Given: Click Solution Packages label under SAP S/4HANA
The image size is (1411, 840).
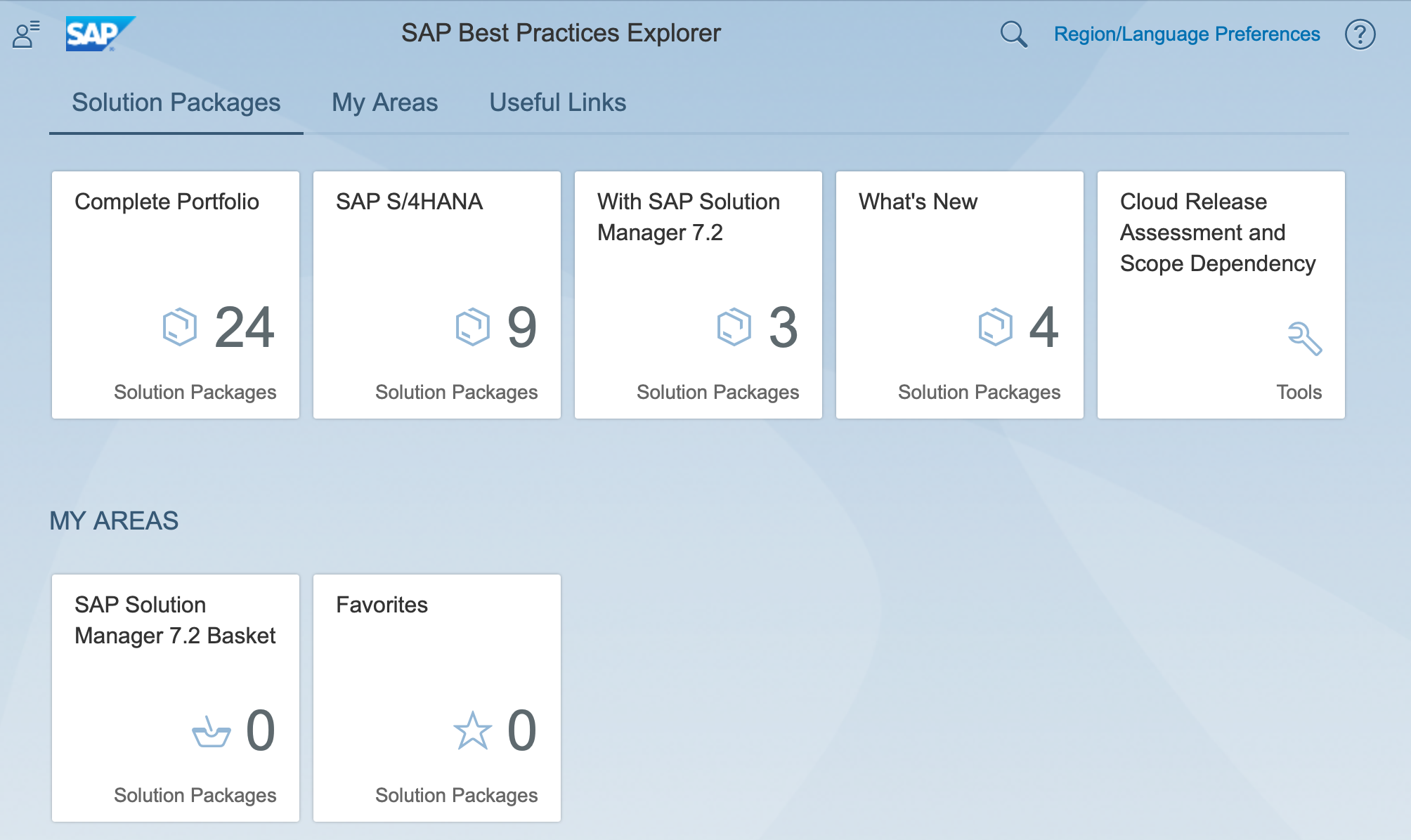Looking at the screenshot, I should (x=456, y=392).
